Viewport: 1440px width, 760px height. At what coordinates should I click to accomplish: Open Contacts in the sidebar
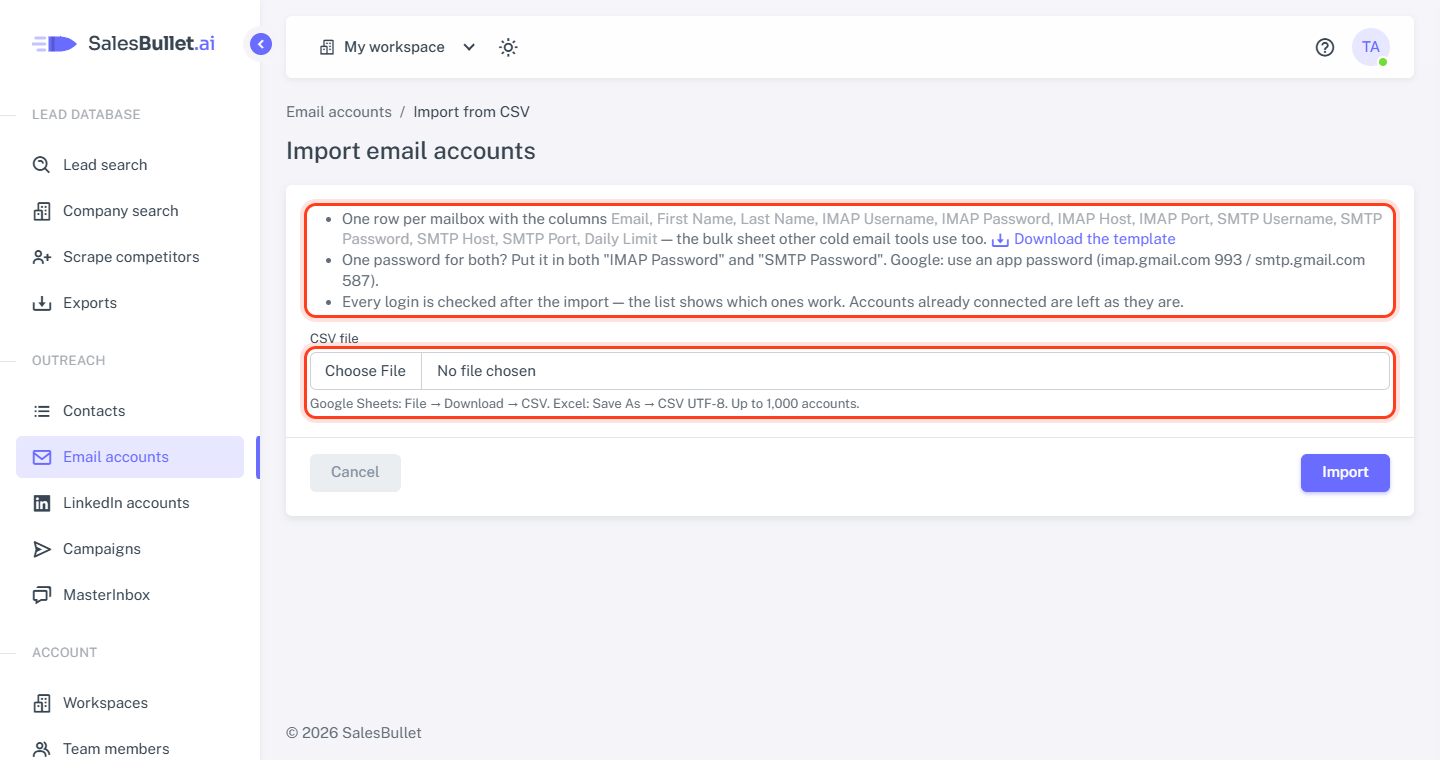click(130, 411)
